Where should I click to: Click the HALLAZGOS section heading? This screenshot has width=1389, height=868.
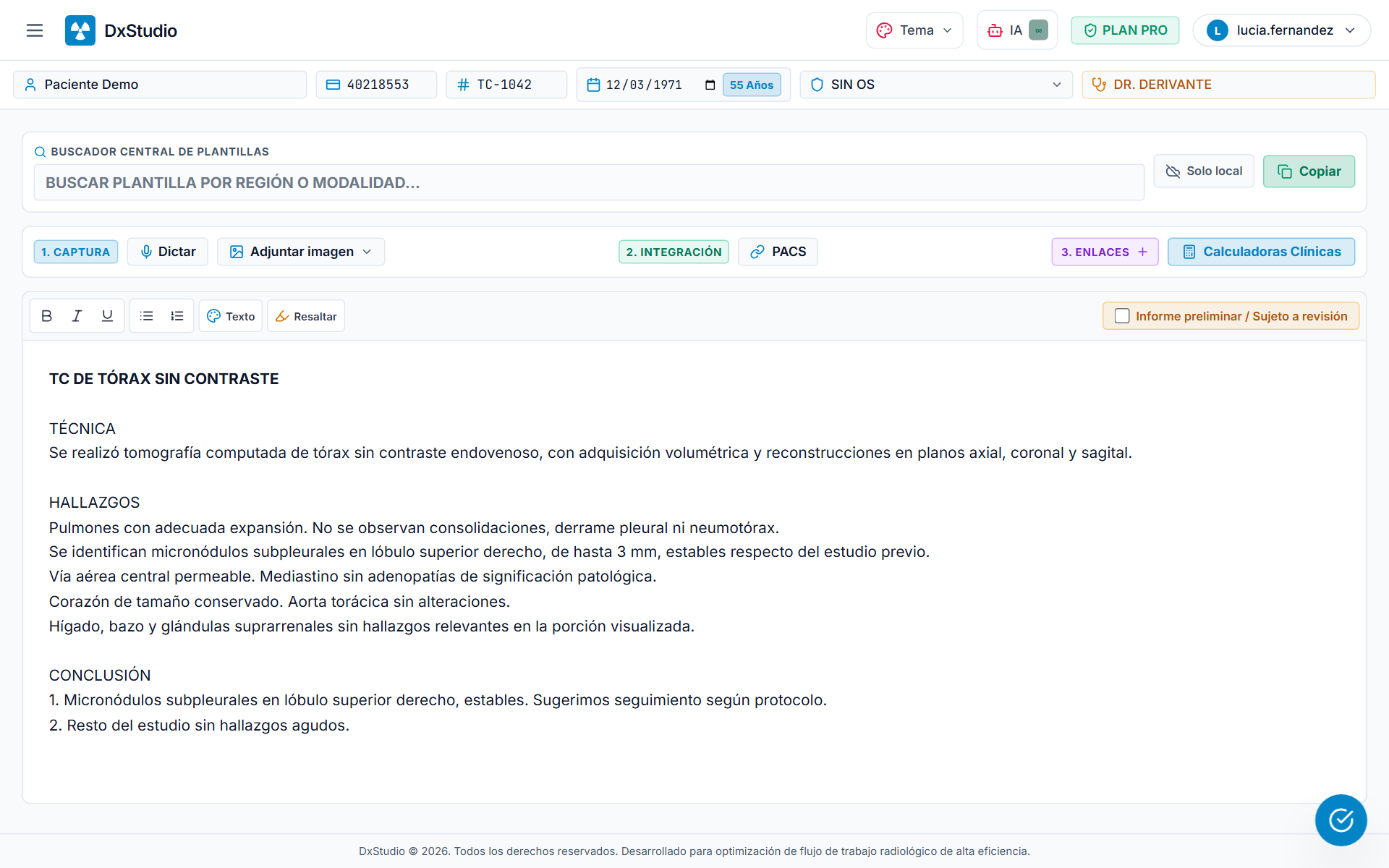[x=95, y=503]
